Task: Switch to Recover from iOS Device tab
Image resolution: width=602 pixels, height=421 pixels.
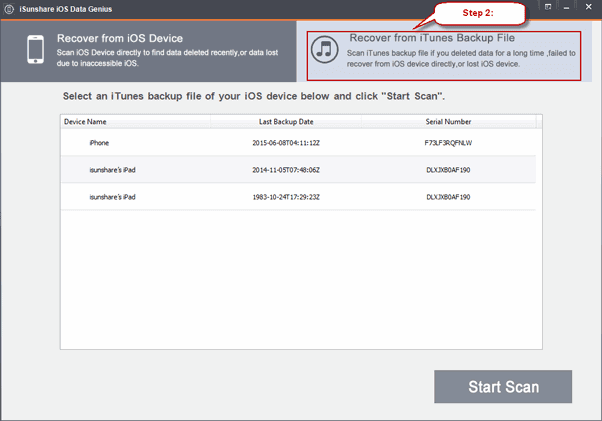Action: tap(148, 51)
